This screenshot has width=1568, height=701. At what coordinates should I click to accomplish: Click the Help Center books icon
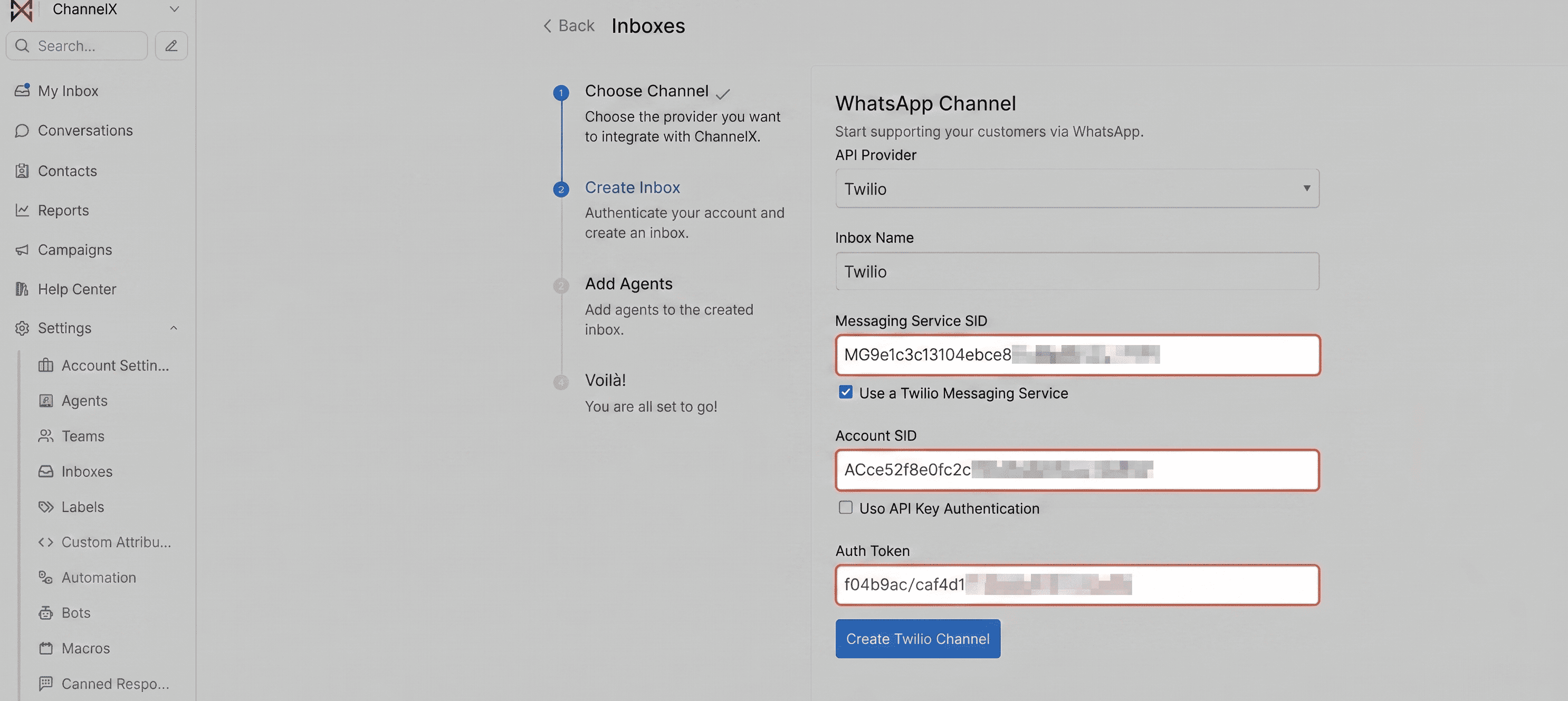(x=22, y=289)
